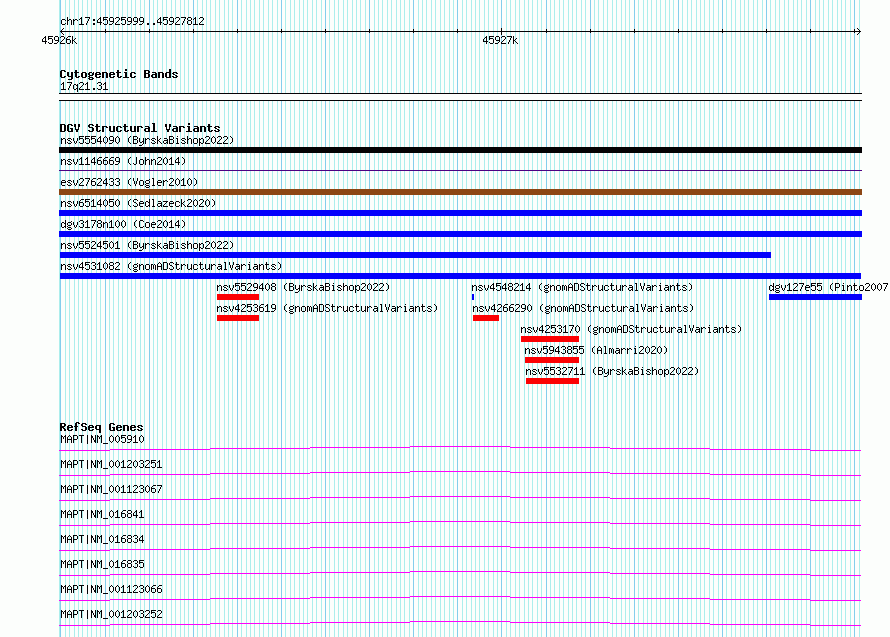Click the nsv5554090 (ByrskaBishop2022) label
Screen dimensions: 890x637
(x=147, y=140)
